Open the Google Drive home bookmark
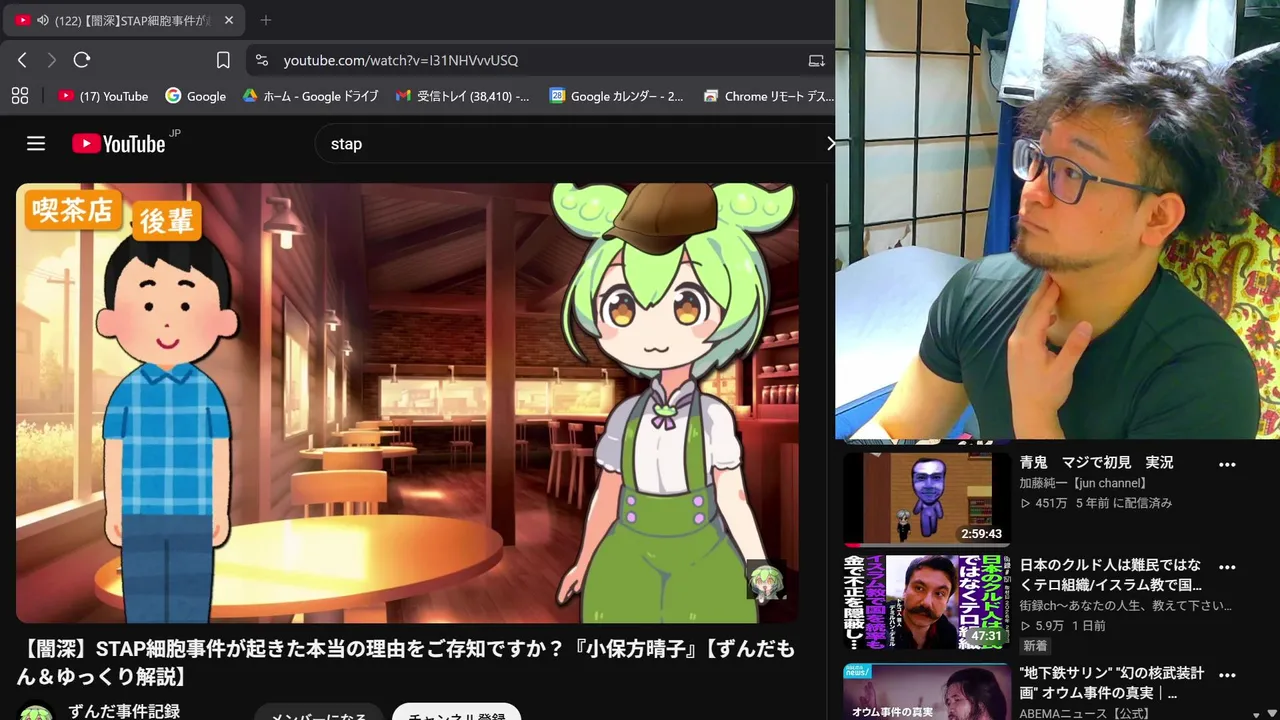The height and width of the screenshot is (720, 1280). pyautogui.click(x=310, y=96)
